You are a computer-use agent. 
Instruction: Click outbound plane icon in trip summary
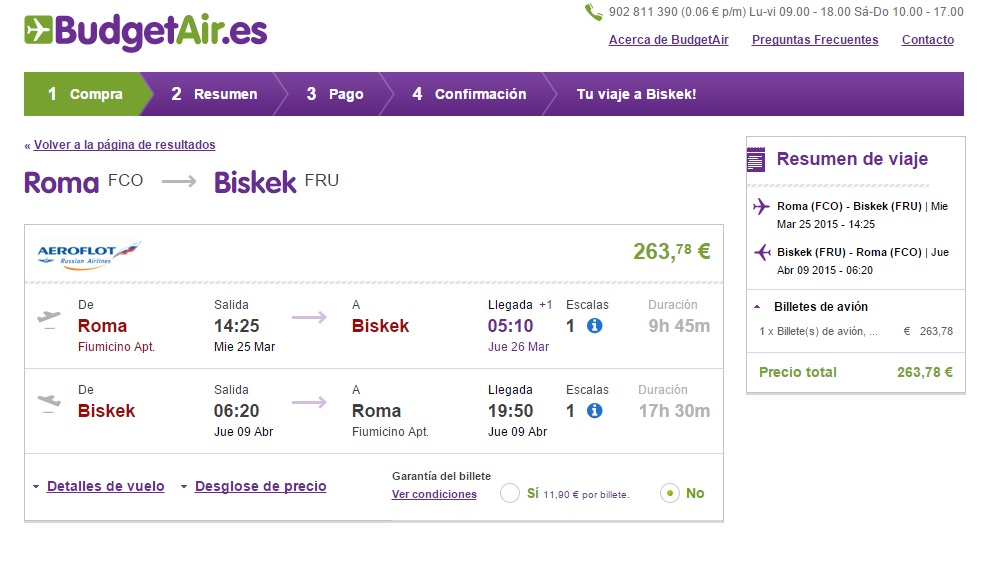[761, 206]
